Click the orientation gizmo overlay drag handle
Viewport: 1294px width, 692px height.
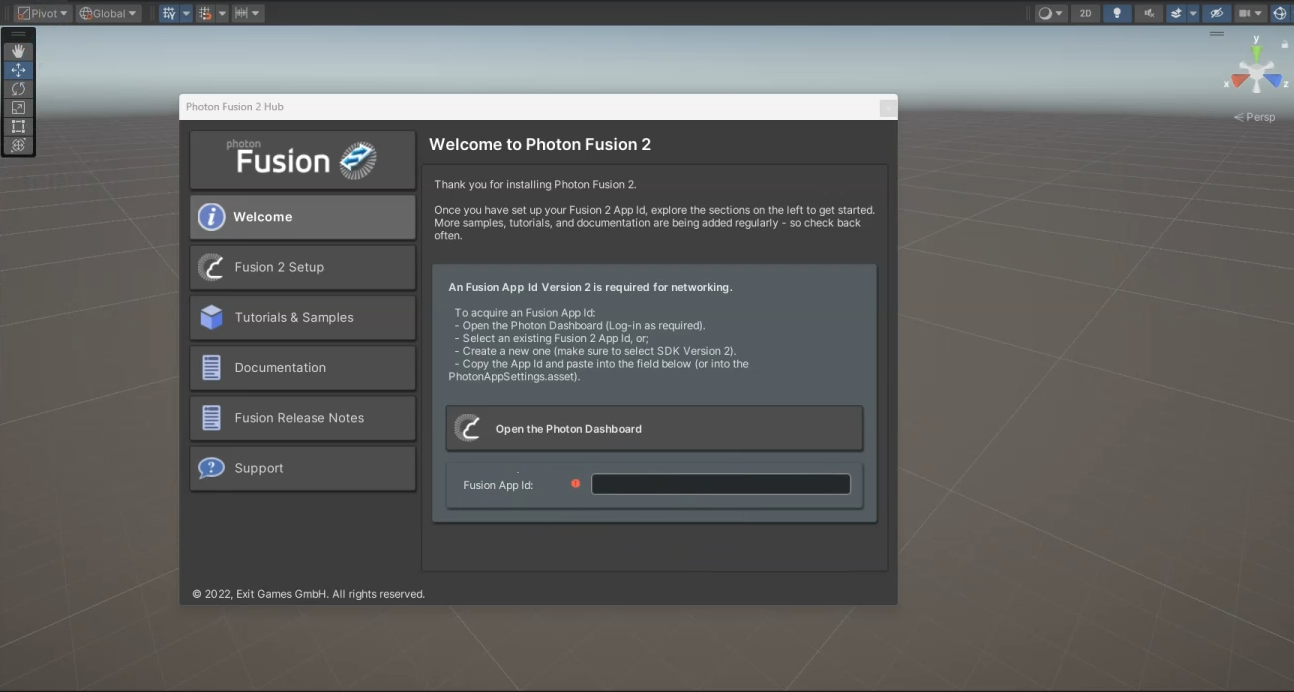pyautogui.click(x=1217, y=33)
